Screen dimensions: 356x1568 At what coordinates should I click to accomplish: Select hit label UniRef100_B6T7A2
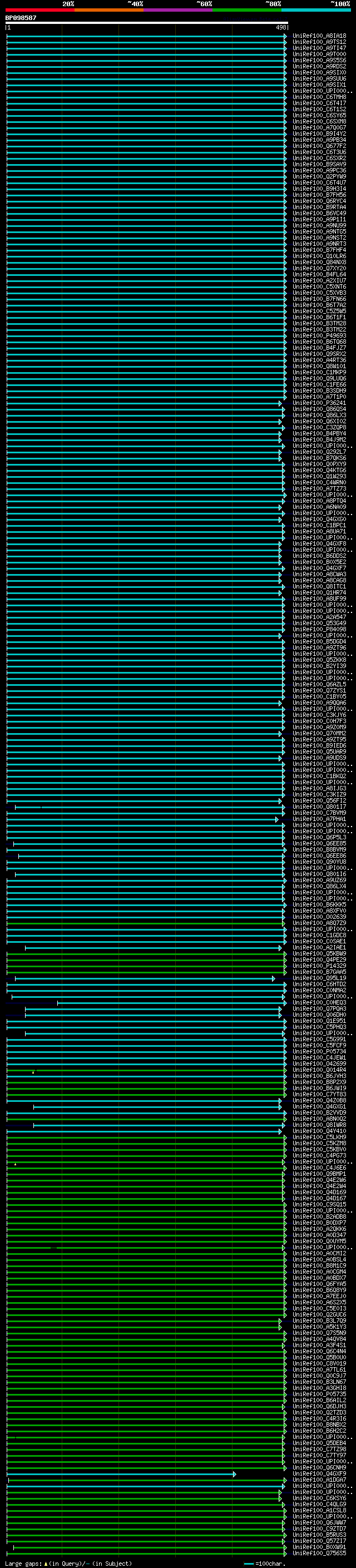pos(319,305)
